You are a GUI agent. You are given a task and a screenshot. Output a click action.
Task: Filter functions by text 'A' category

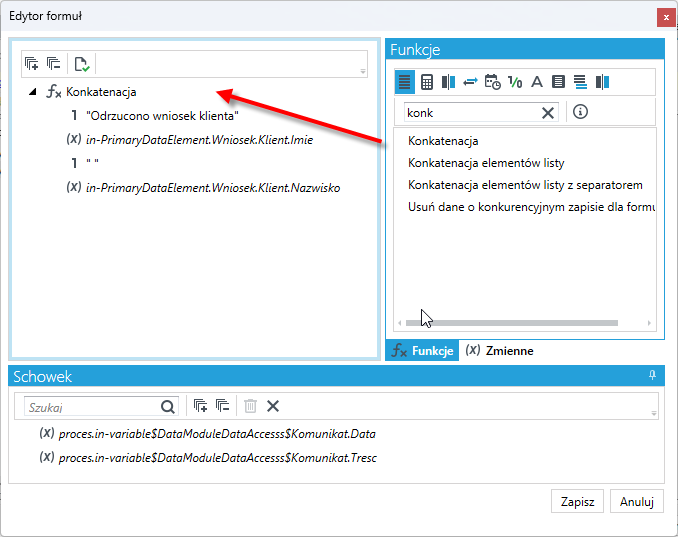pos(537,82)
